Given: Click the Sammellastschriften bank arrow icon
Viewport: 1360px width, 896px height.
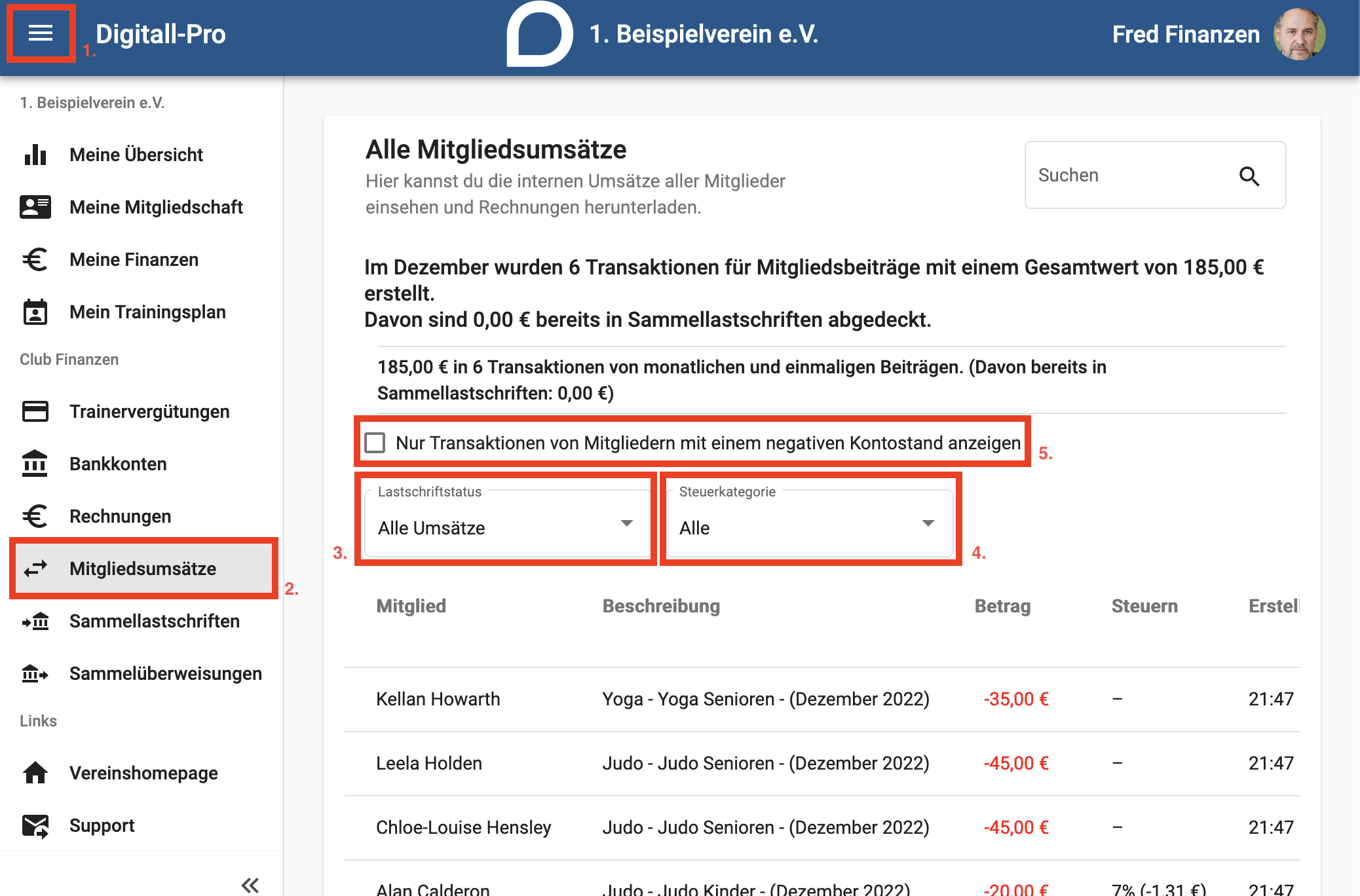Looking at the screenshot, I should (x=35, y=621).
